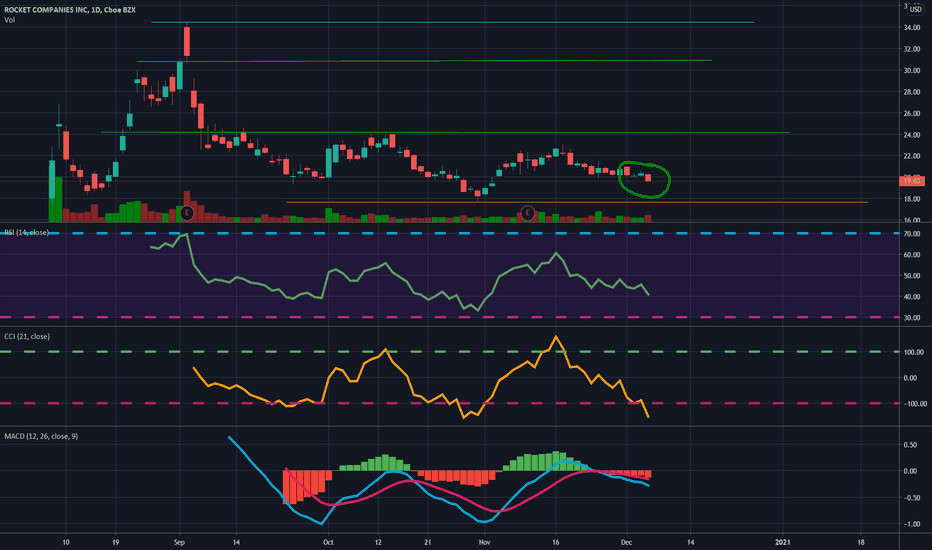The image size is (932, 550).
Task: Click the Vol indicator label
Action: (10, 20)
